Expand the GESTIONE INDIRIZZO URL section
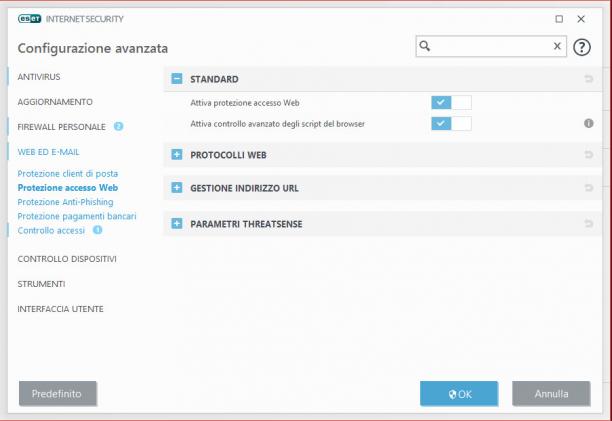 click(177, 188)
